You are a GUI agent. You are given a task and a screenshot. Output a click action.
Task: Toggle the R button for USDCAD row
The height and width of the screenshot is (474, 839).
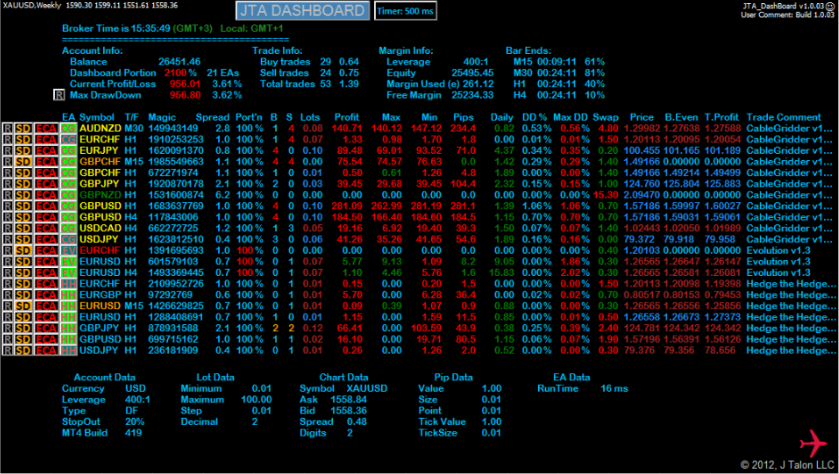tap(8, 227)
